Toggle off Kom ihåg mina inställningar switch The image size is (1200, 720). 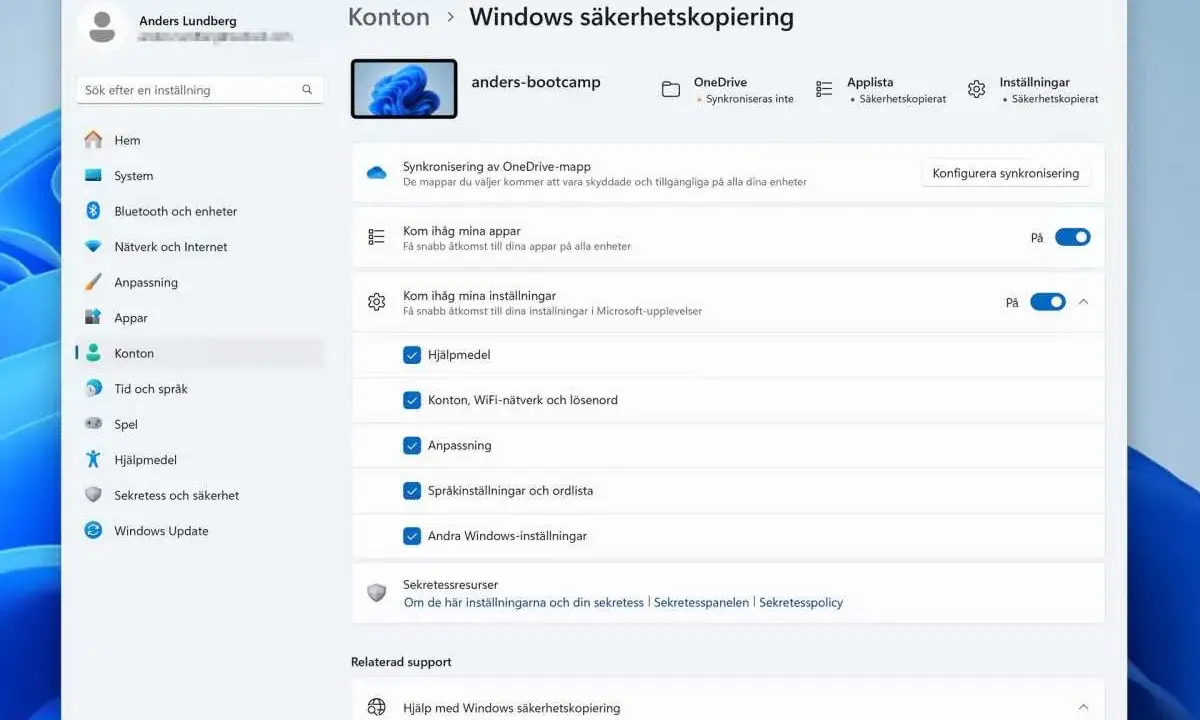(1048, 302)
